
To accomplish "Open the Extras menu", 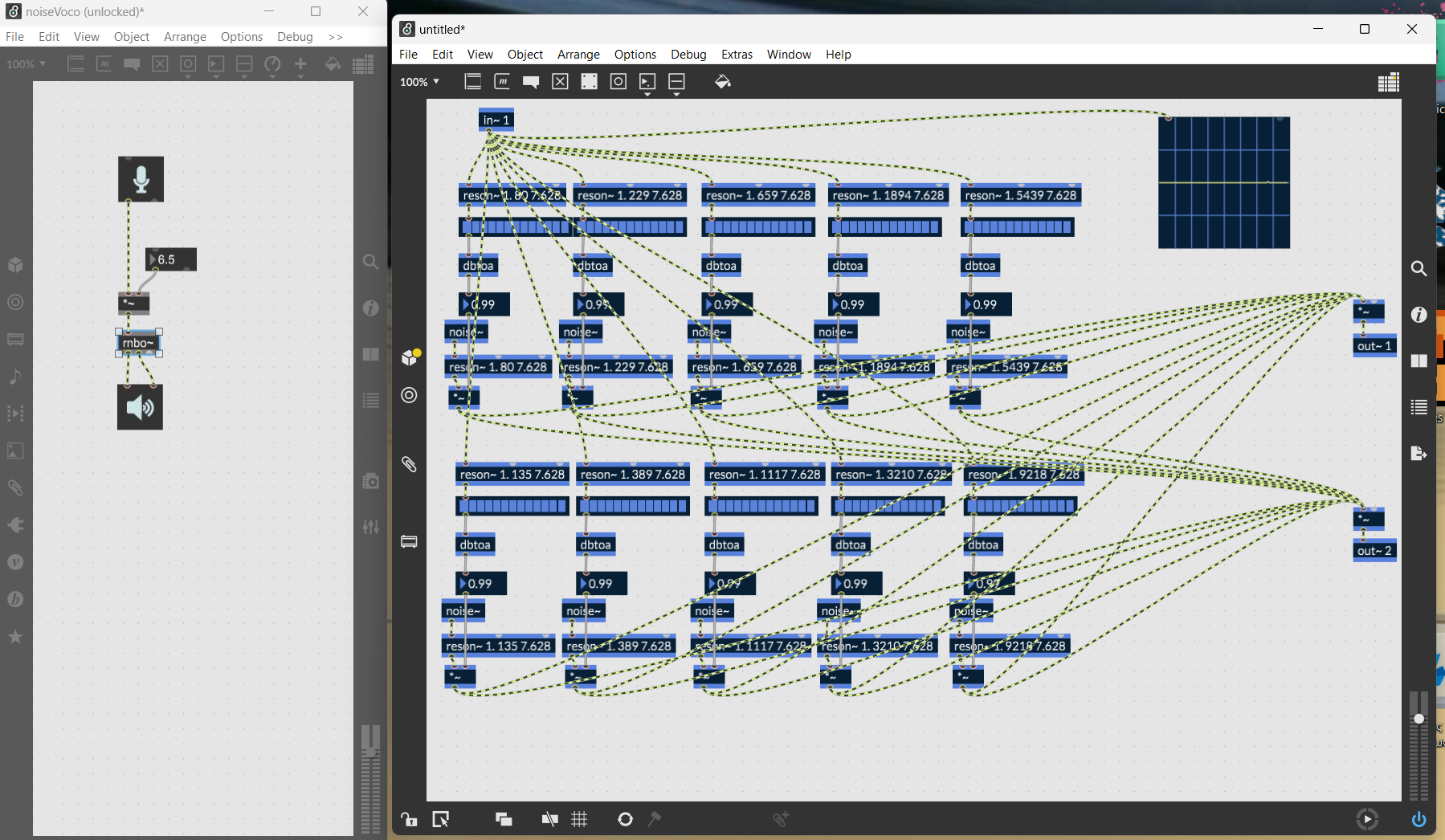I will pyautogui.click(x=736, y=55).
